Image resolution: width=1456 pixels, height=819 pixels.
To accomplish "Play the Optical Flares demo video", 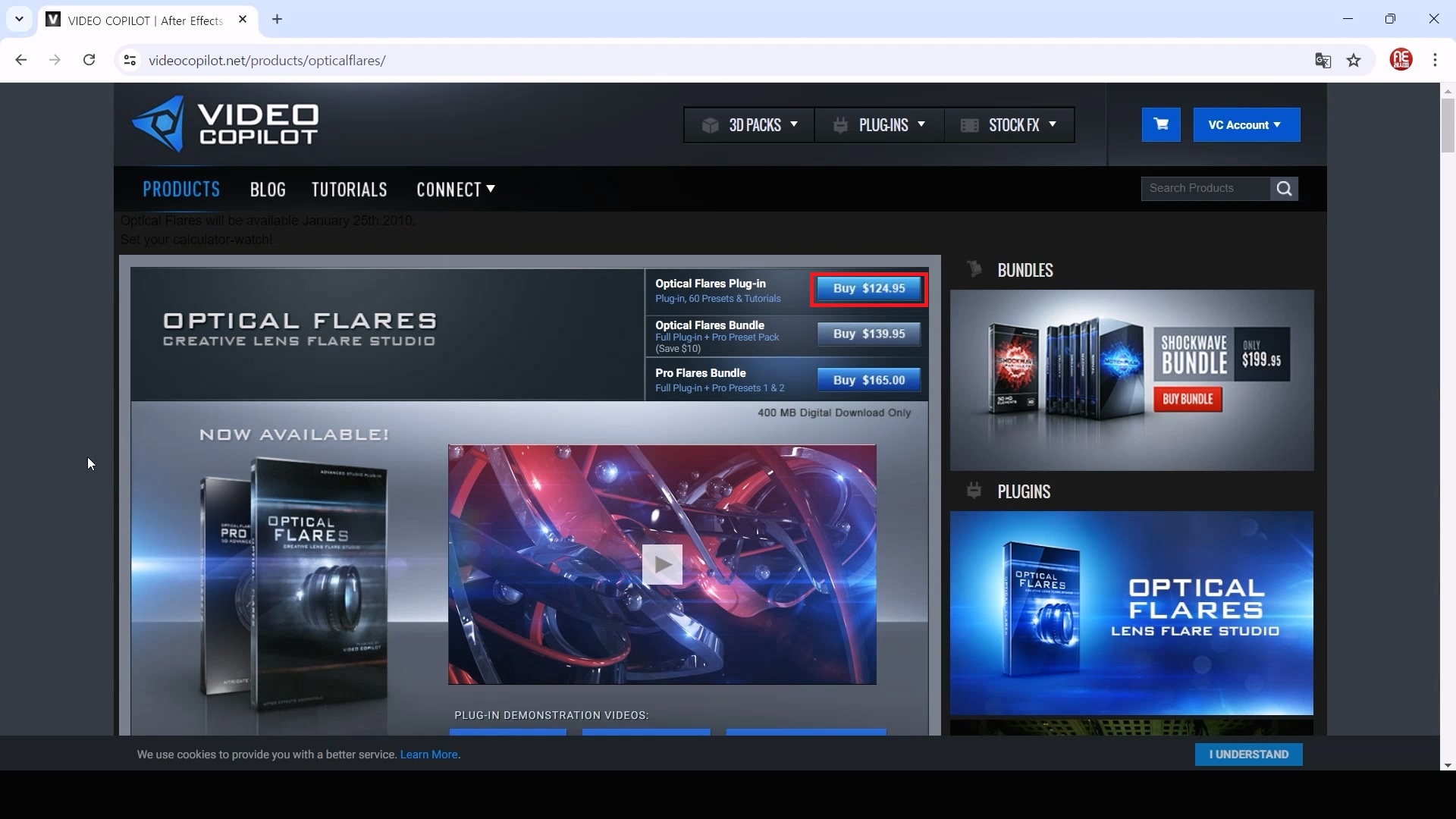I will point(662,565).
